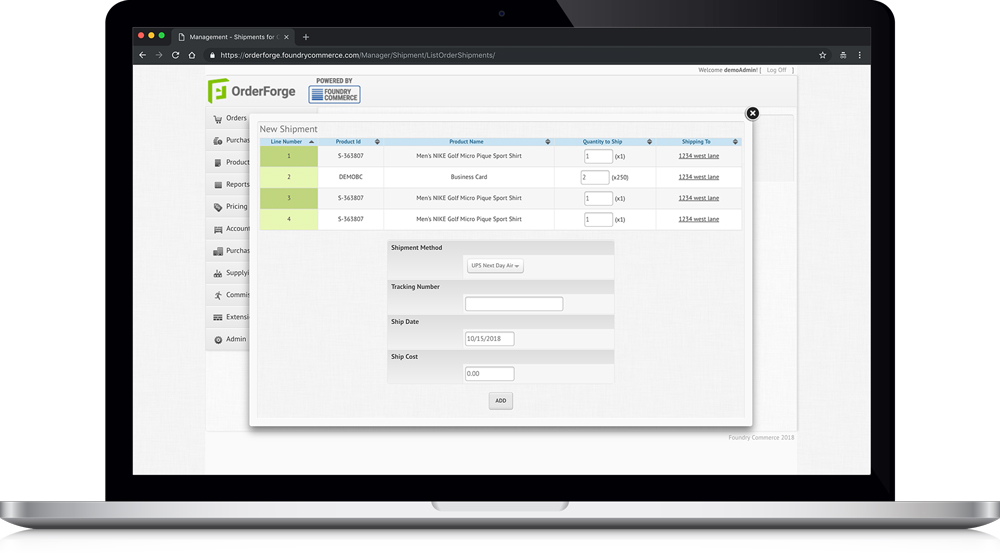Screen dimensions: 1000x556
Task: Click the OrderForge logo
Action: click(x=252, y=91)
